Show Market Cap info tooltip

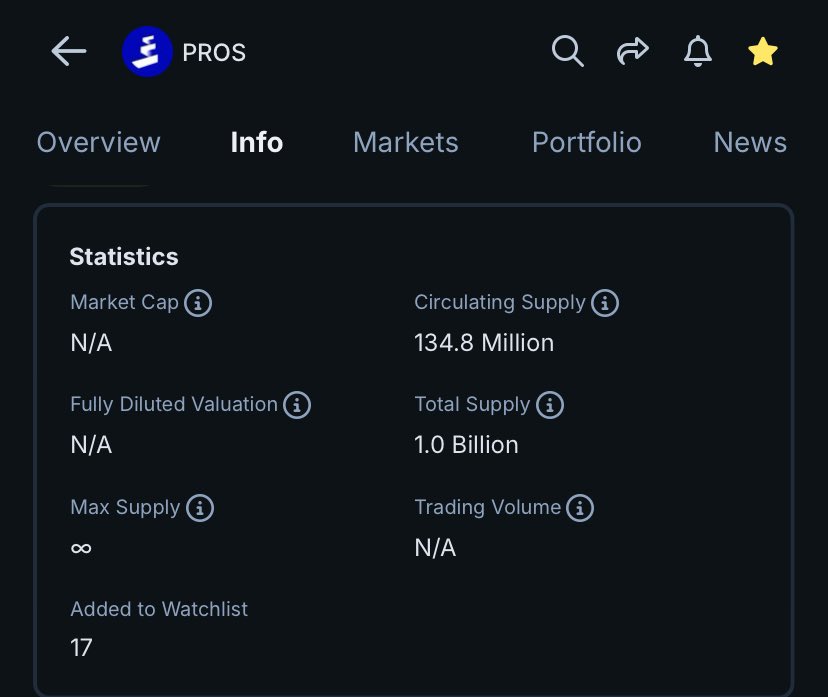click(198, 303)
